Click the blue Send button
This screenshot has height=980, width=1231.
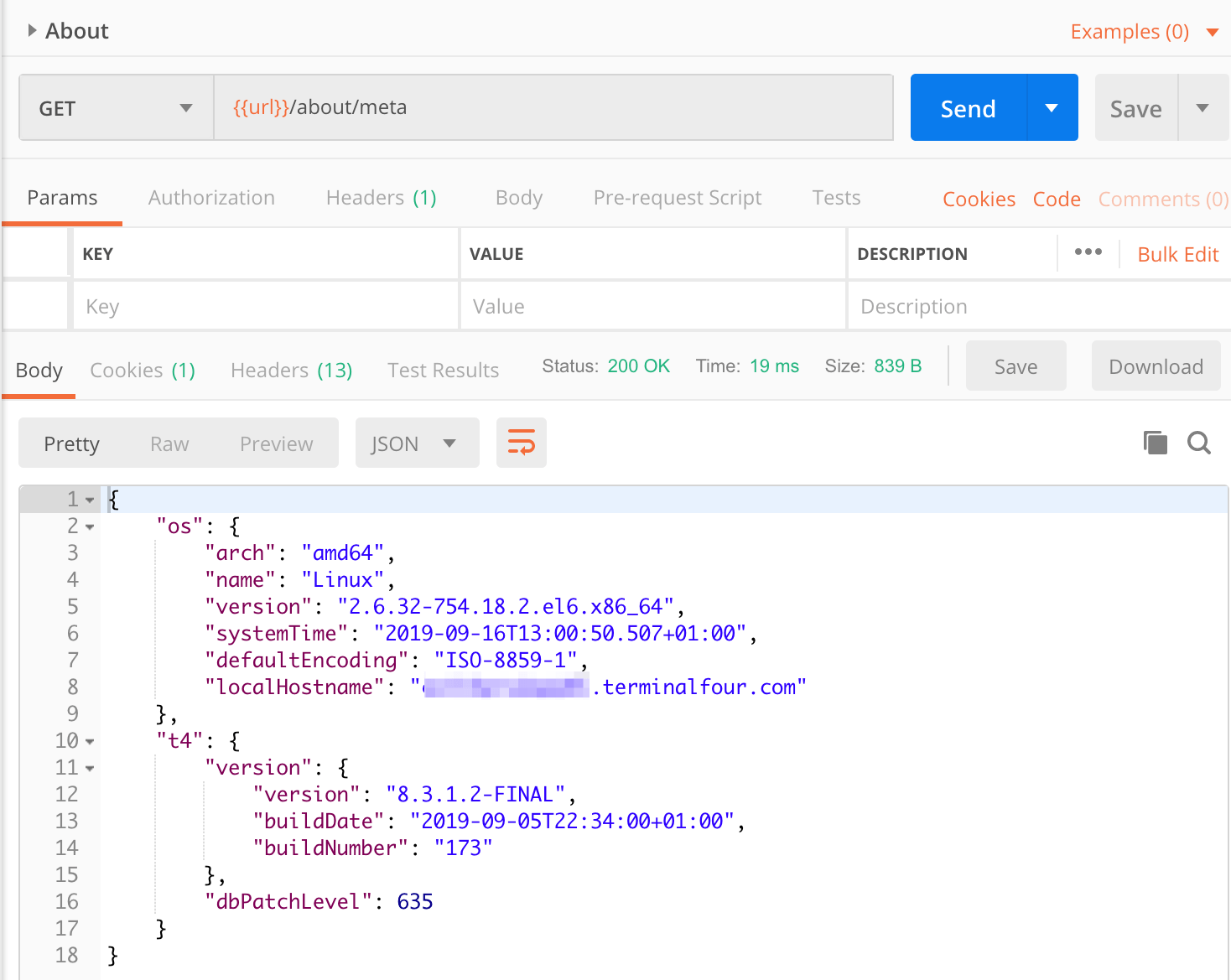[968, 108]
